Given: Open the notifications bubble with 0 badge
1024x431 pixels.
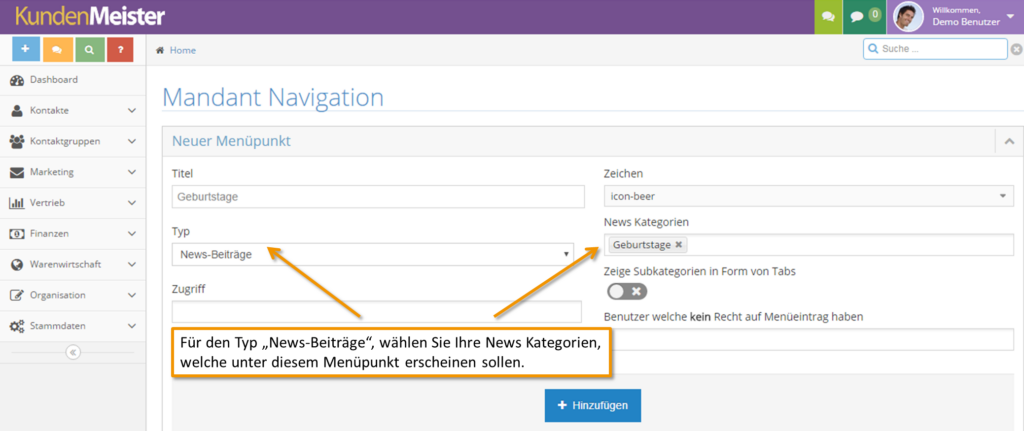Looking at the screenshot, I should click(864, 17).
